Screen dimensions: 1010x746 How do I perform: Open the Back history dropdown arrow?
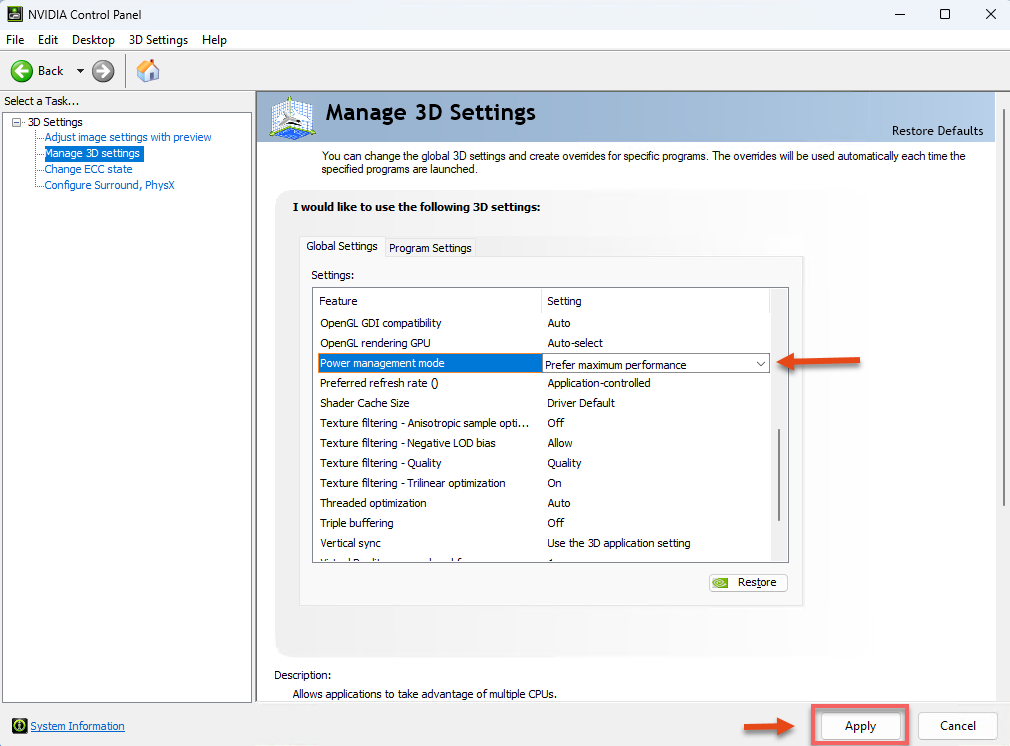(x=80, y=71)
